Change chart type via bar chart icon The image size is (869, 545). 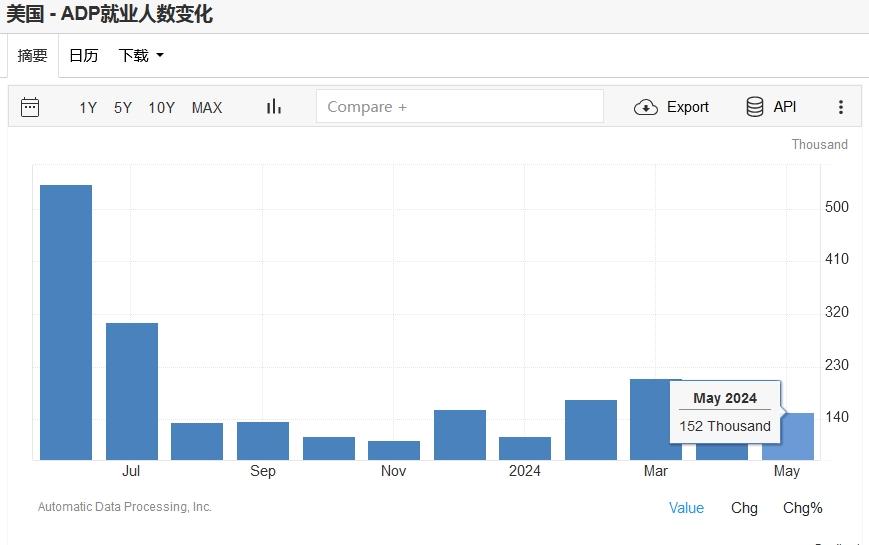[x=274, y=106]
